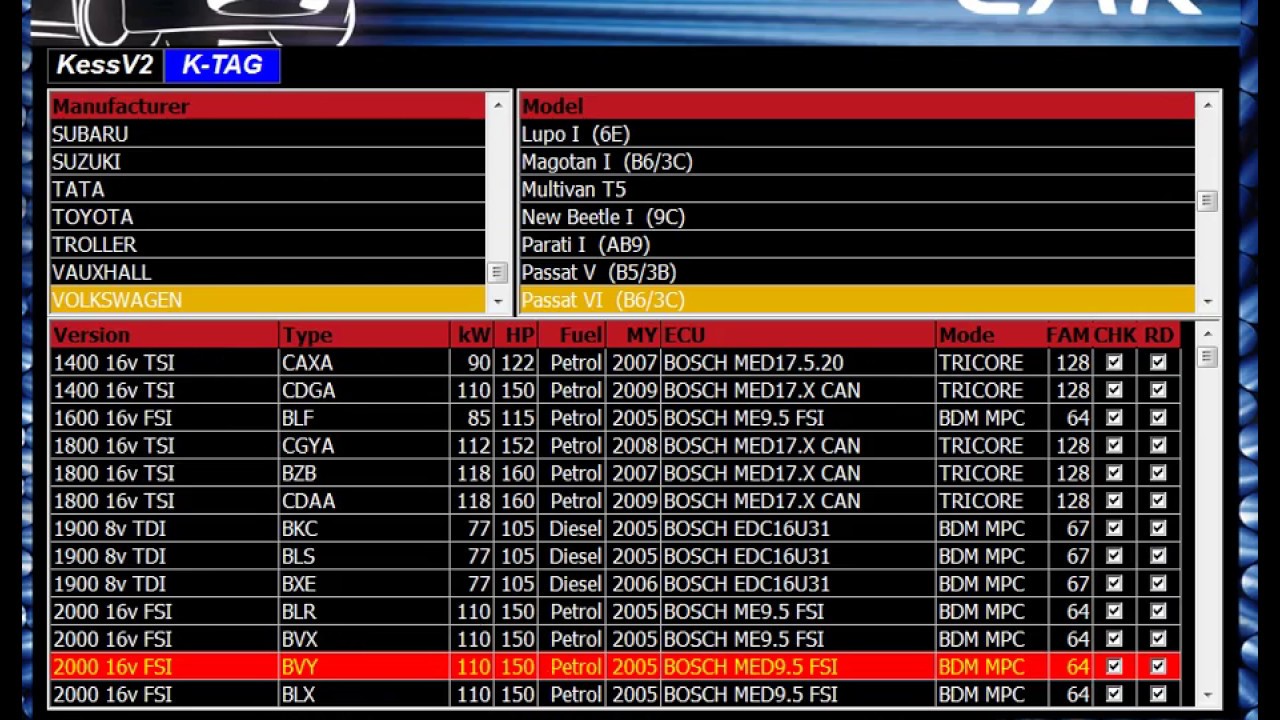
Task: Select the BZB type row
Action: (x=615, y=473)
